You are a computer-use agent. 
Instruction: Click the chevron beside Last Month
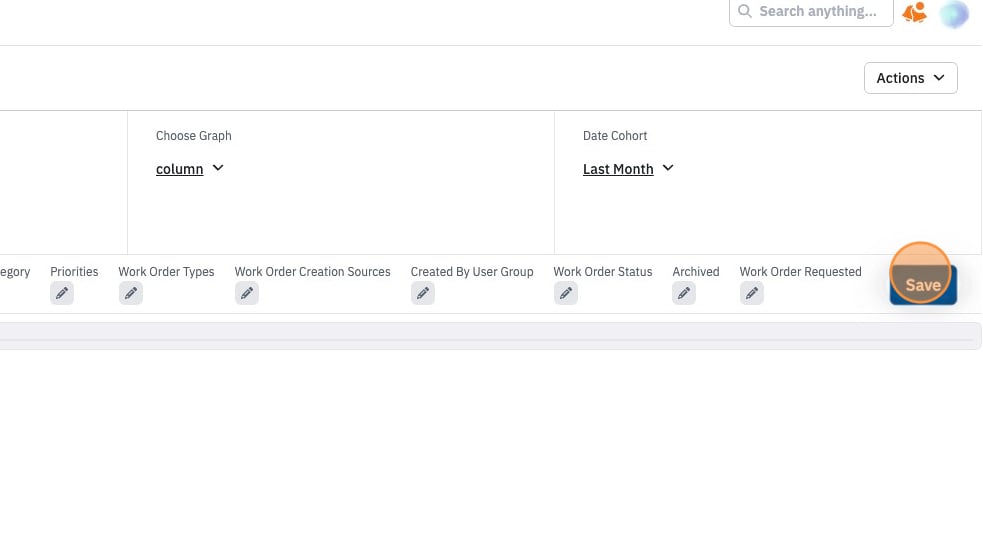pos(668,168)
